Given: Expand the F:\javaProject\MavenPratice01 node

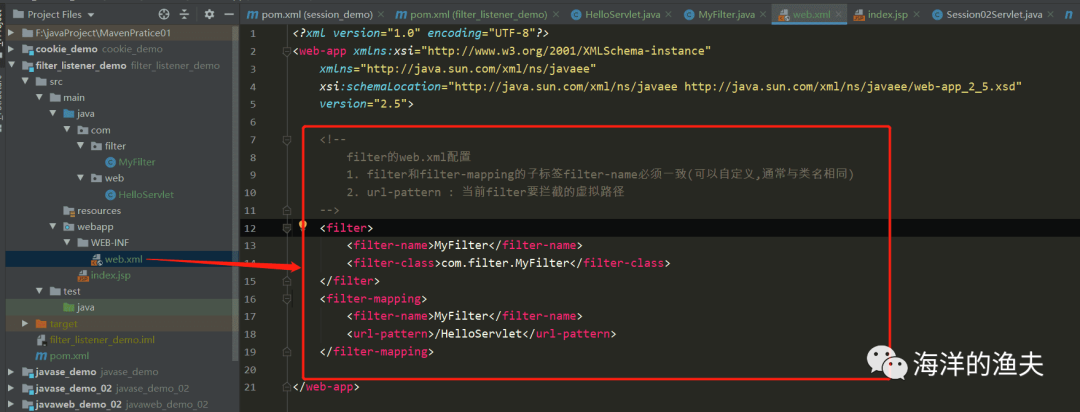Looking at the screenshot, I should tap(12, 33).
